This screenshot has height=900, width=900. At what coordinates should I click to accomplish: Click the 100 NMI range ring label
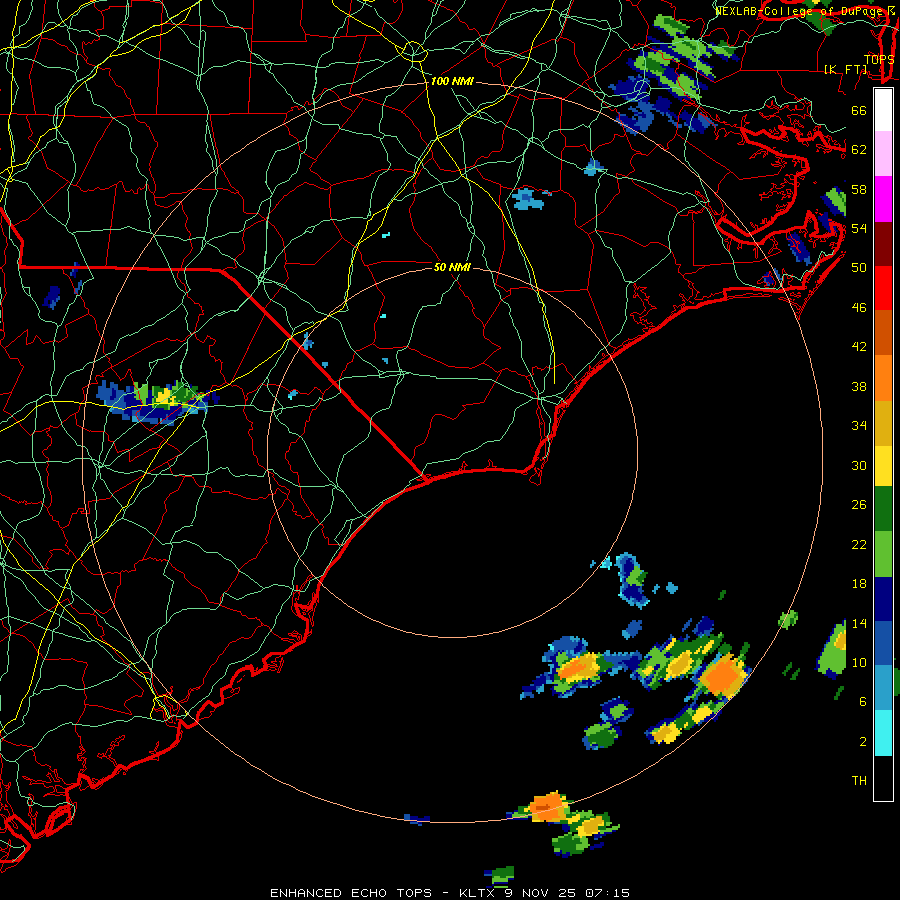pyautogui.click(x=452, y=81)
